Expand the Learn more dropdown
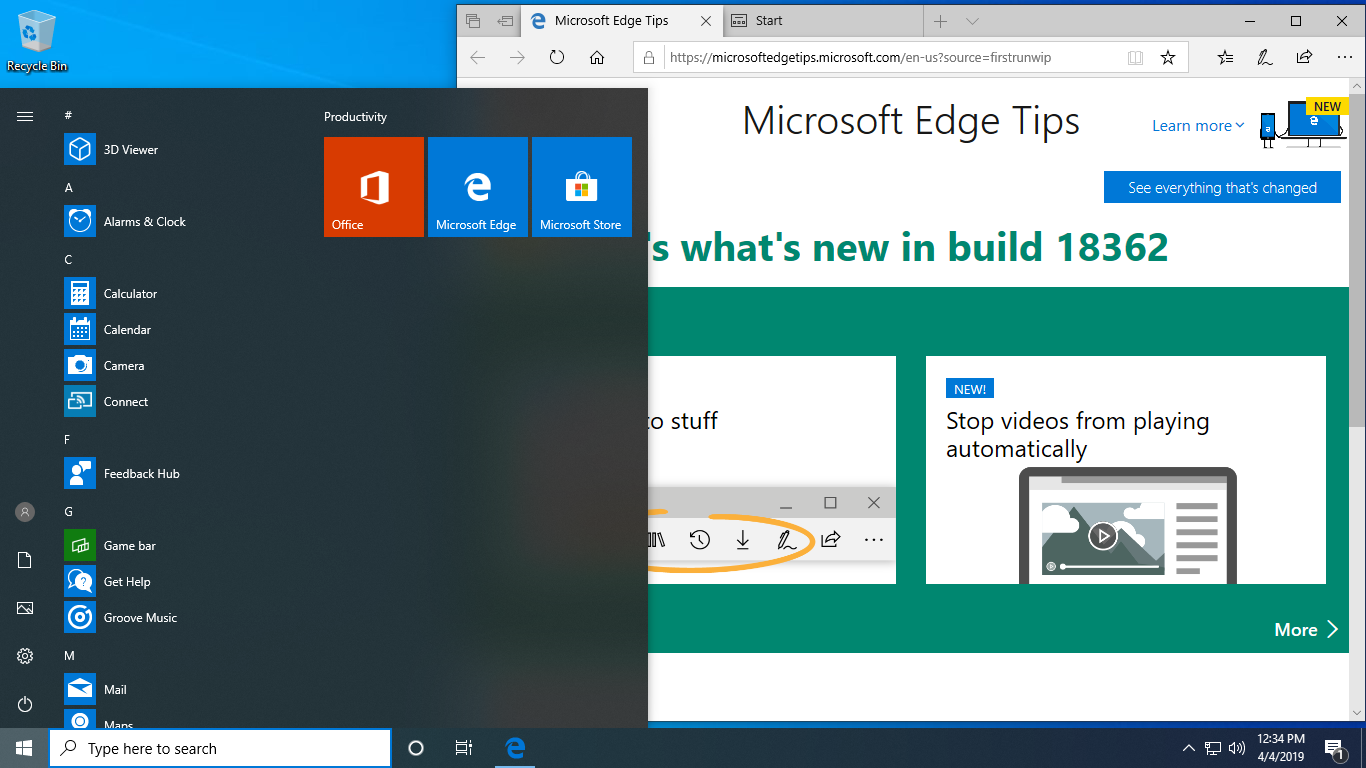The width and height of the screenshot is (1366, 768). tap(1198, 126)
